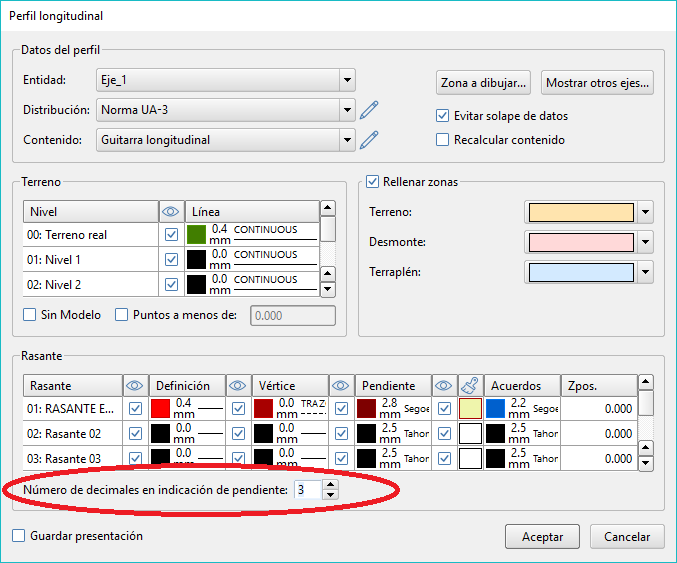This screenshot has width=677, height=563.
Task: Click the eye icon before Pendiente column
Action: point(341,386)
